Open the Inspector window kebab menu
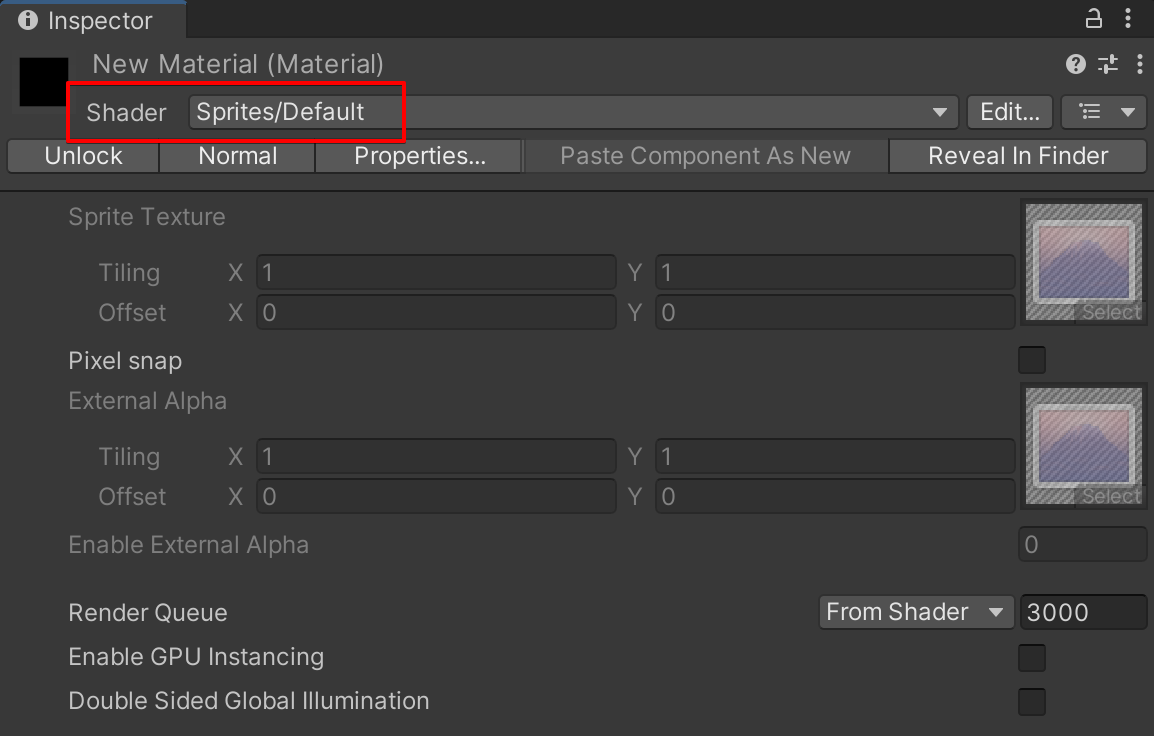Image resolution: width=1154 pixels, height=736 pixels. coord(1129,18)
